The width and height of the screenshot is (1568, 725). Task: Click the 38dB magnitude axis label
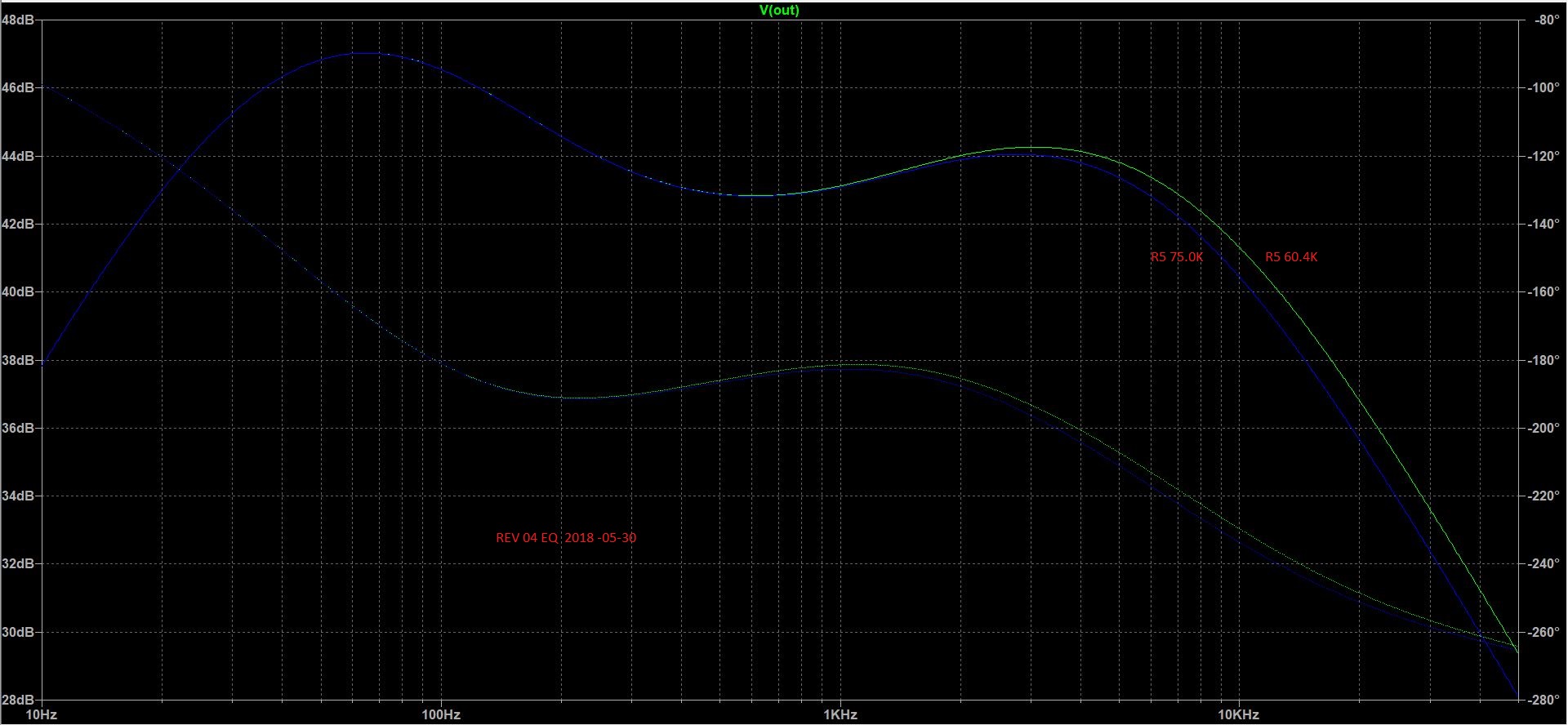17,360
